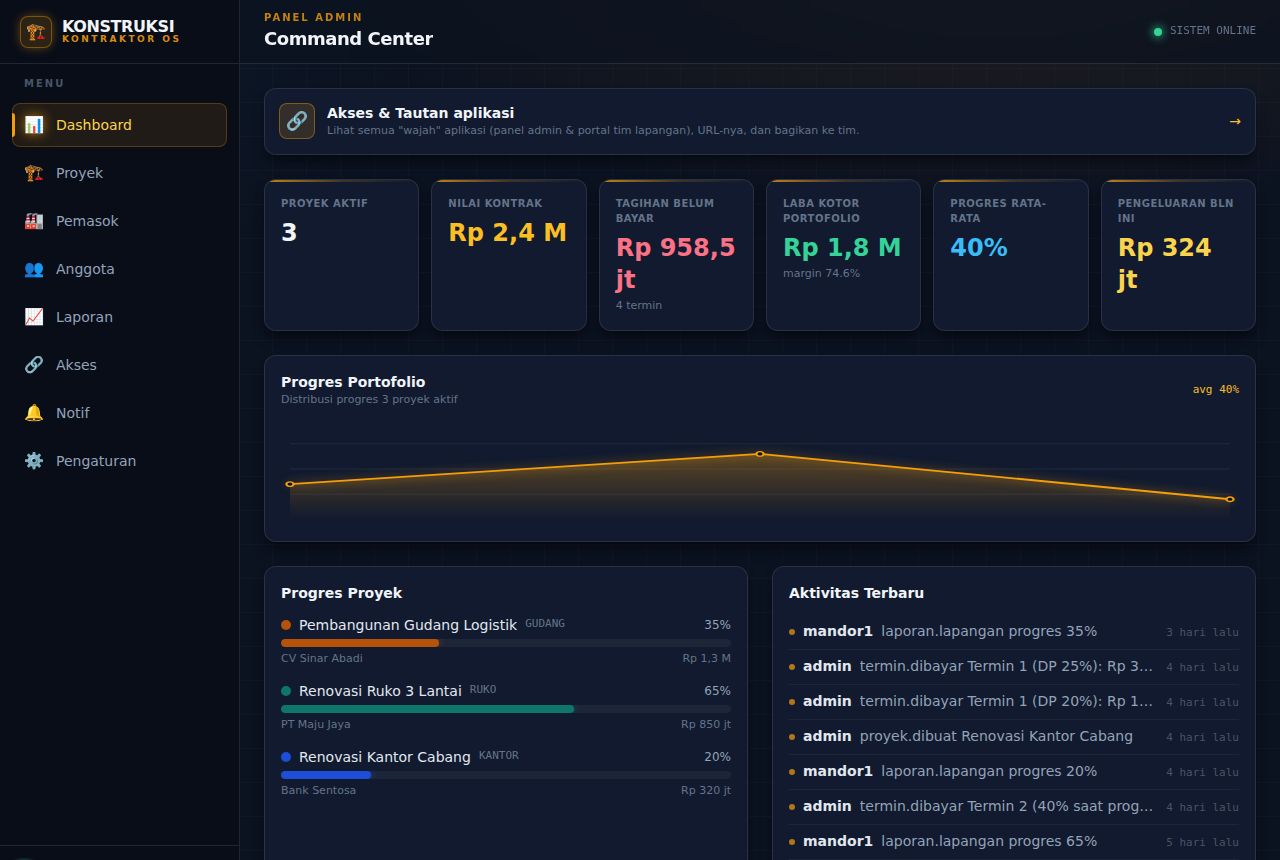The width and height of the screenshot is (1280, 860).
Task: Click the Progres Rata-Rata 40% card
Action: [1010, 255]
